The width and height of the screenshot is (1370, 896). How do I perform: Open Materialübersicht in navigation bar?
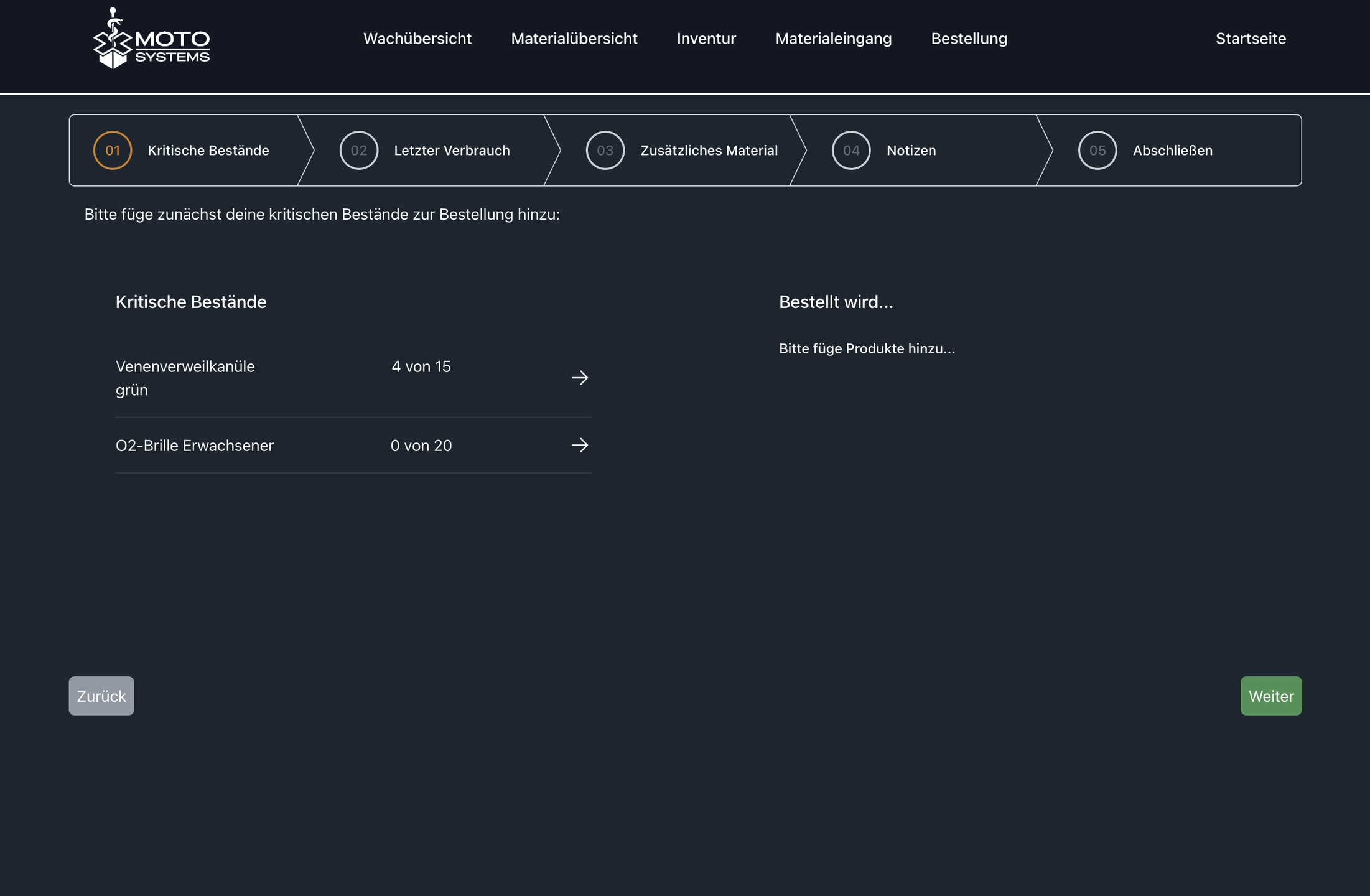tap(574, 39)
